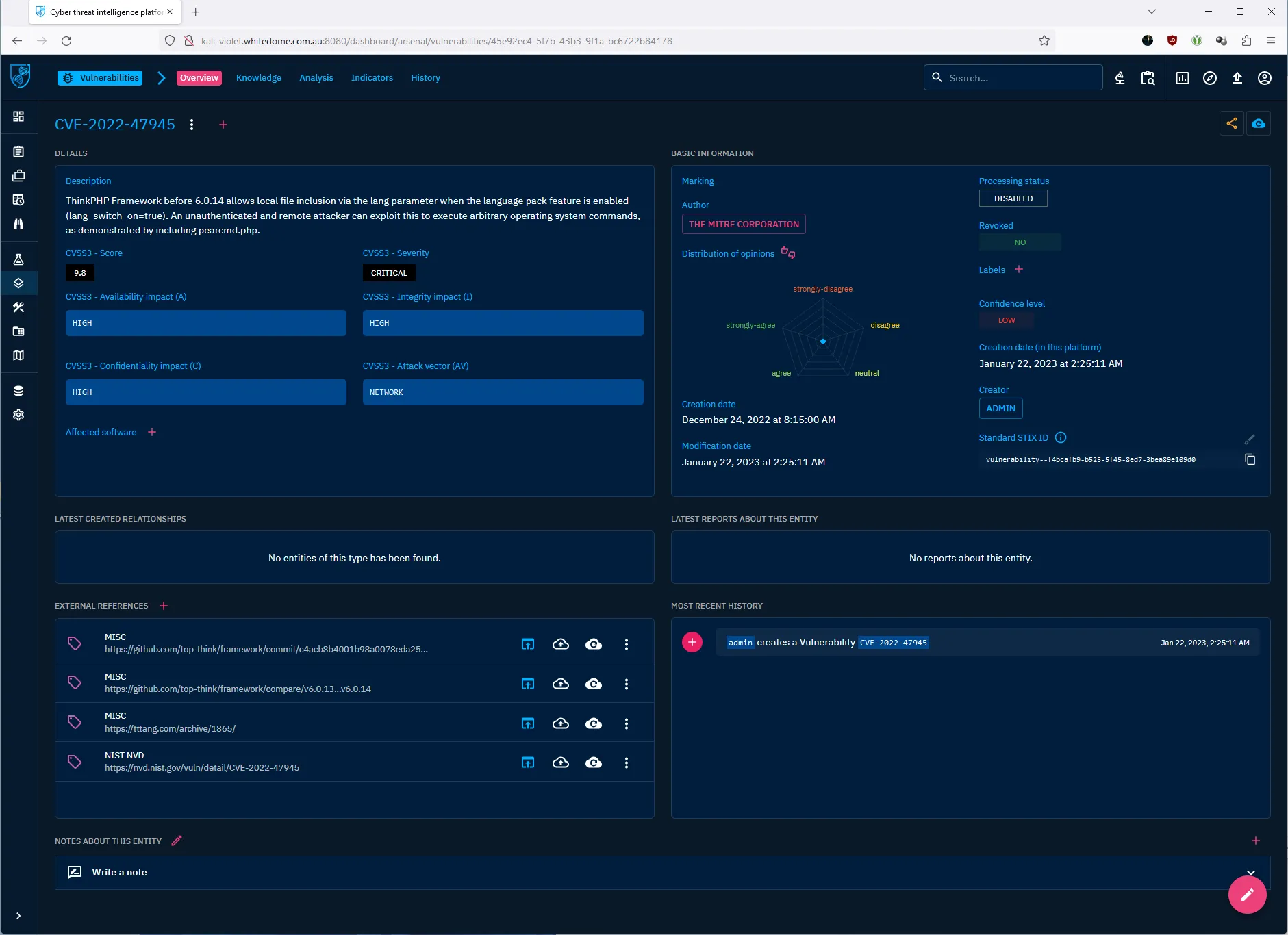Open Analyses clipboard icon in sidebar

click(18, 151)
